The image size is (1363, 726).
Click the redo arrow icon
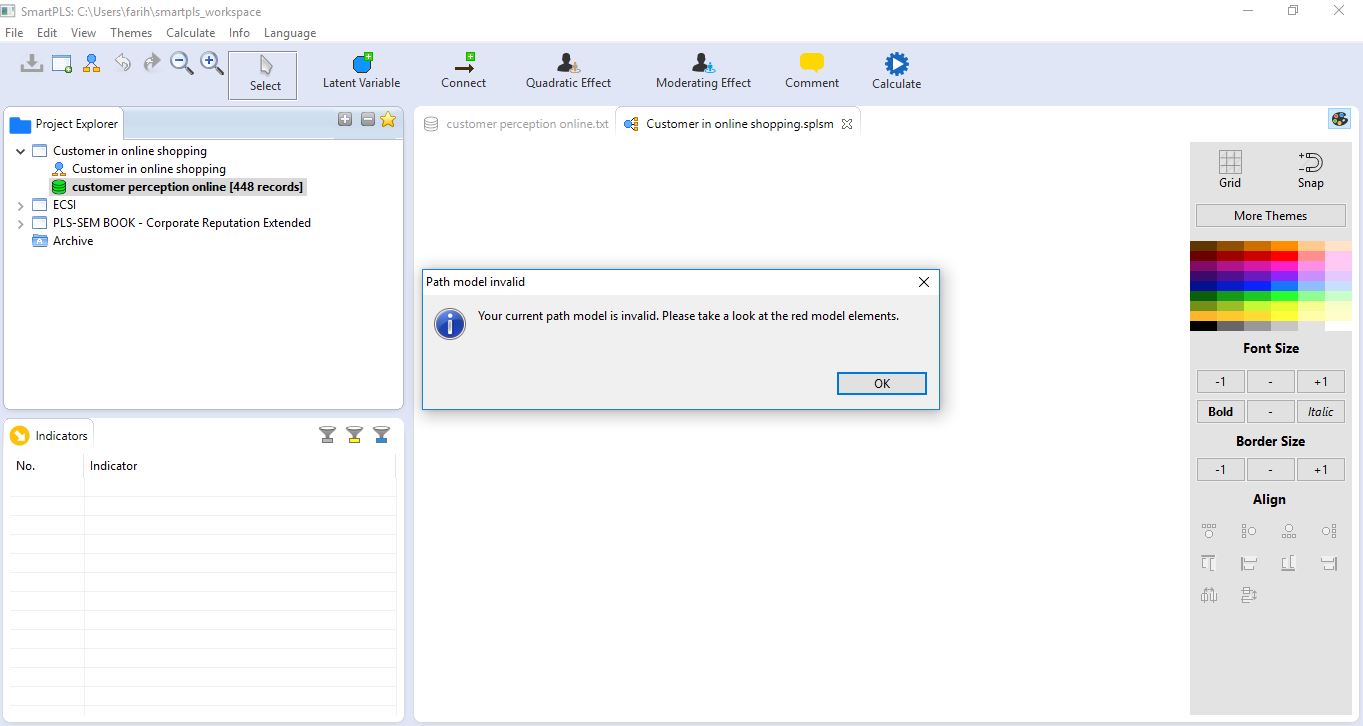click(152, 63)
